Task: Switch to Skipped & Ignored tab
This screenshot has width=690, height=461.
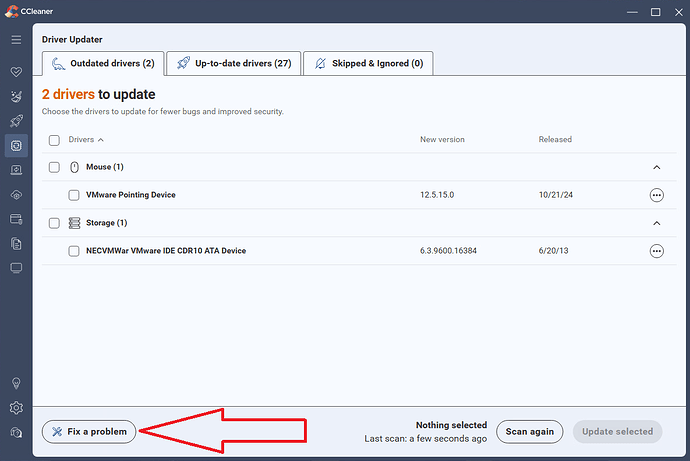Action: coord(368,64)
